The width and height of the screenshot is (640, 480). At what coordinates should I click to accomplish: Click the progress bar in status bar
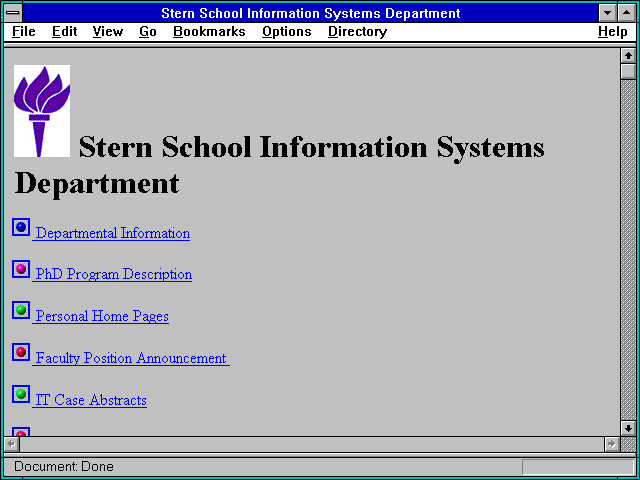coord(578,467)
